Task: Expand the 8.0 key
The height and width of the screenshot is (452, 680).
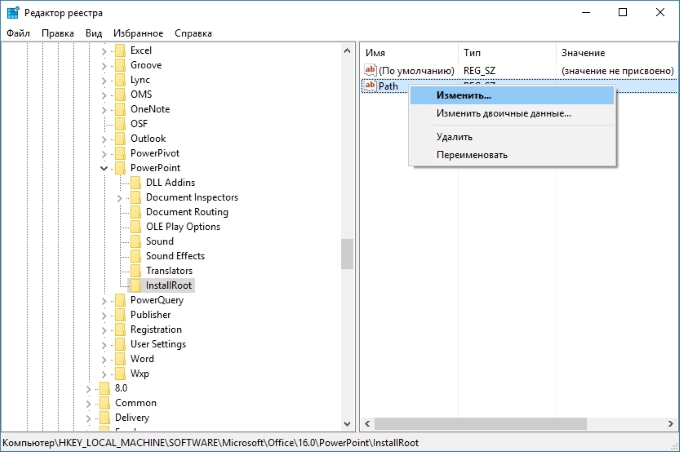Action: 88,389
